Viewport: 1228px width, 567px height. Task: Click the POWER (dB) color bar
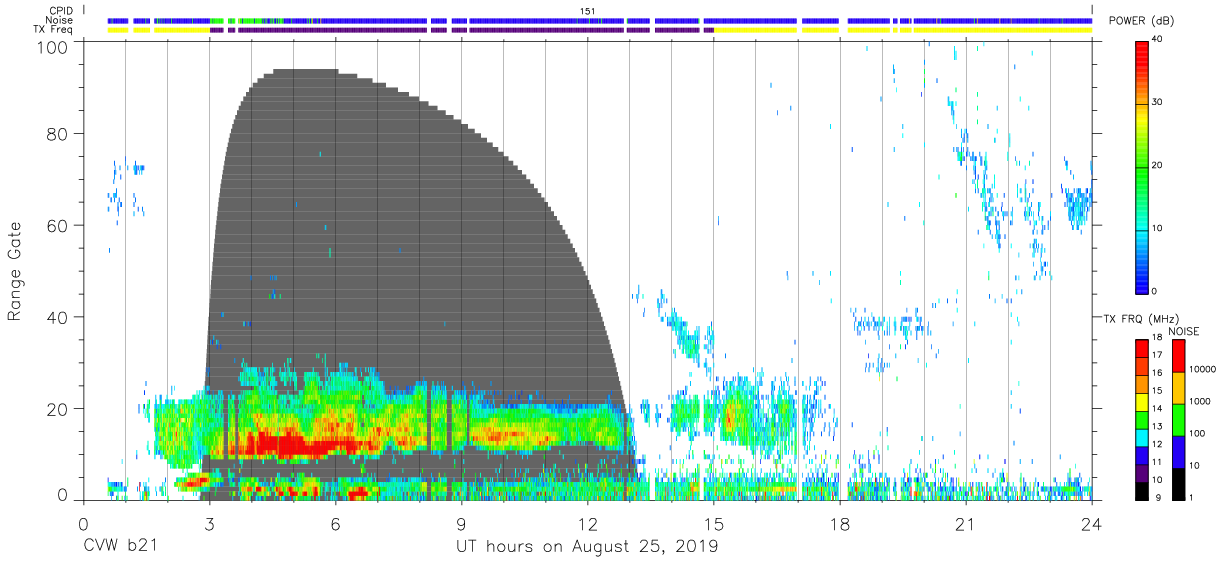pyautogui.click(x=1143, y=166)
